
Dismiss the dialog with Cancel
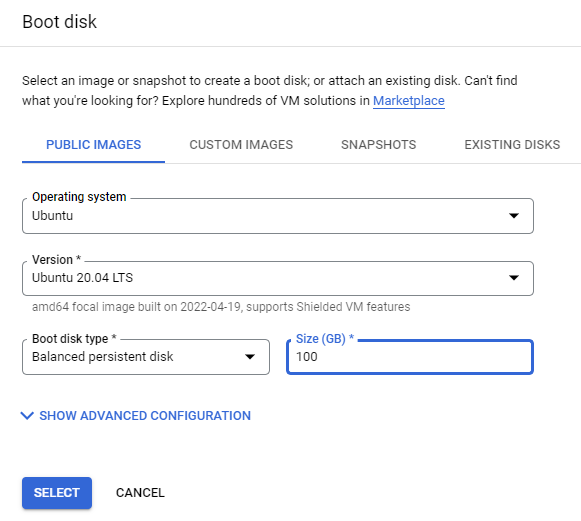(140, 493)
